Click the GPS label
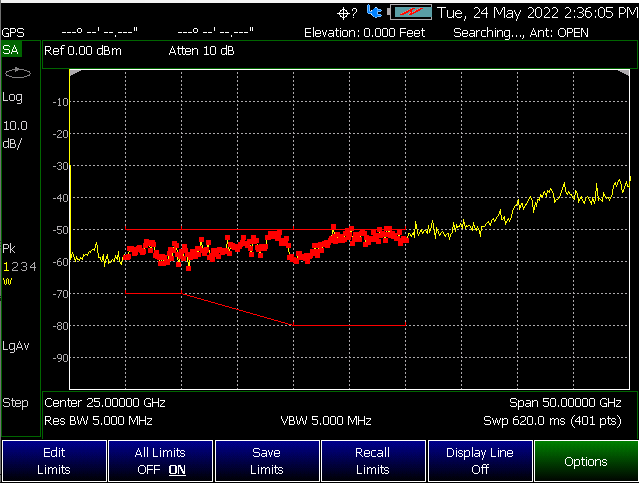Image resolution: width=639 pixels, height=483 pixels. 13,33
